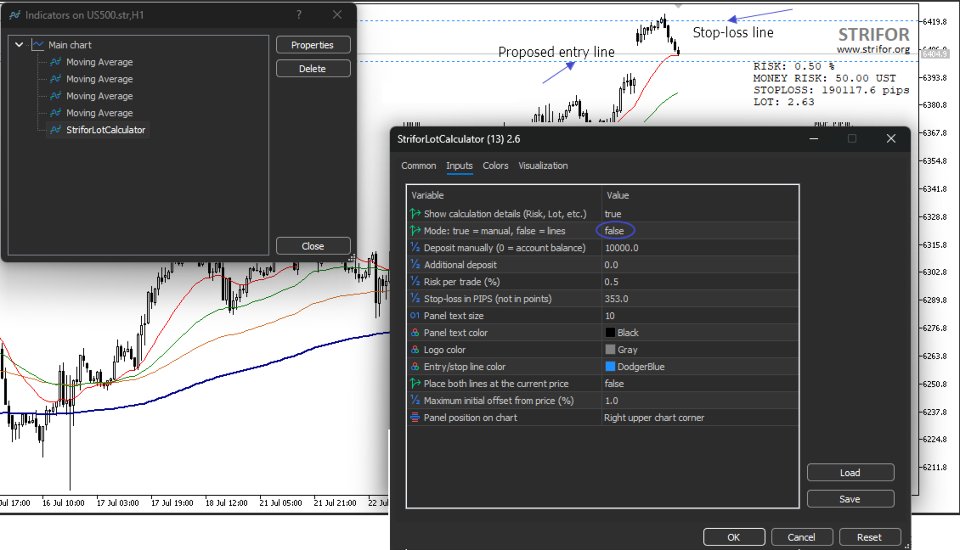Screen dimensions: 960x550
Task: Click the help question mark in Indicators dialog
Action: tap(299, 15)
